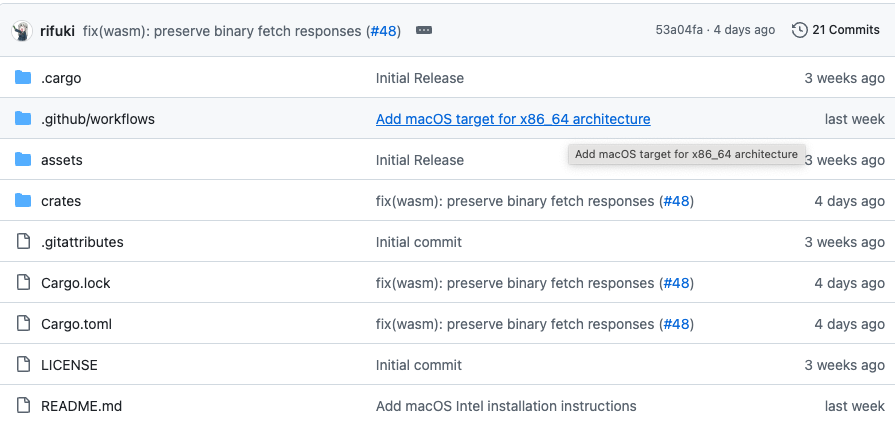Click '3 weeks ago' in .gitattributes row
Image resolution: width=895 pixels, height=422 pixels.
[x=844, y=242]
